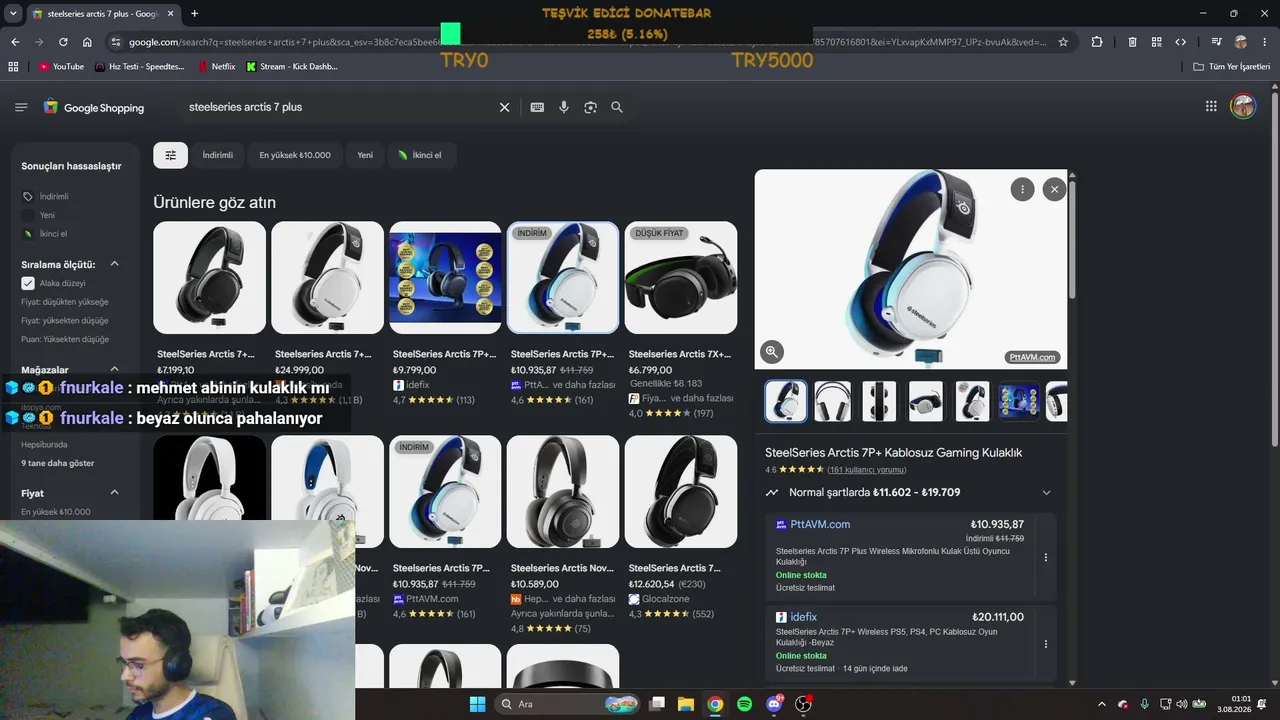Open the SteelSeries Arctis 7X+ ₺6.799,00 product
The width and height of the screenshot is (1280, 720).
click(681, 320)
